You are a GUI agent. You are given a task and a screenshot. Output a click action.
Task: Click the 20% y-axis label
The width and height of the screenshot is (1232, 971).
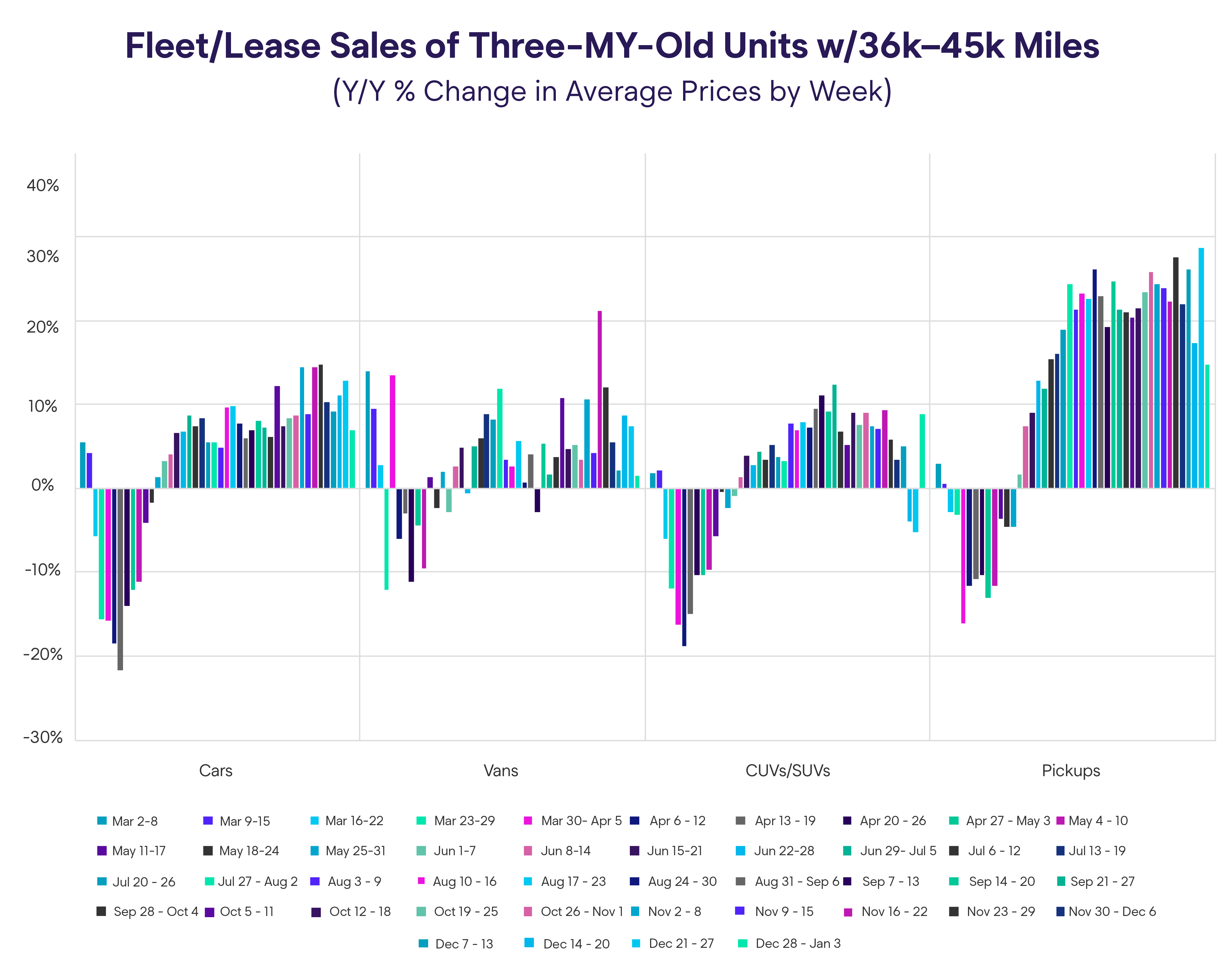(43, 327)
